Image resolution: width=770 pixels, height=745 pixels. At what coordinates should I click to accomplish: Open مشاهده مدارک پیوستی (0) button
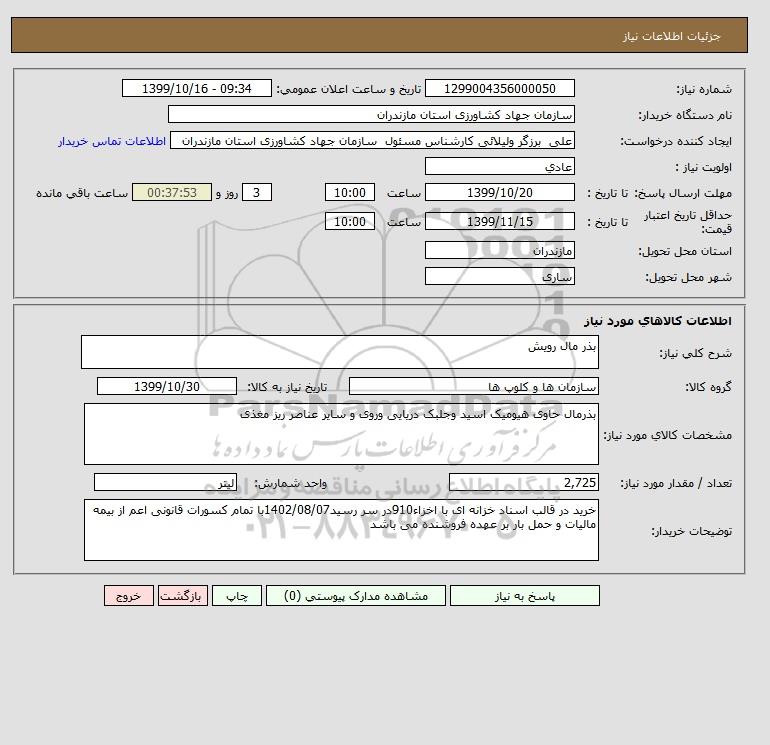(x=356, y=596)
